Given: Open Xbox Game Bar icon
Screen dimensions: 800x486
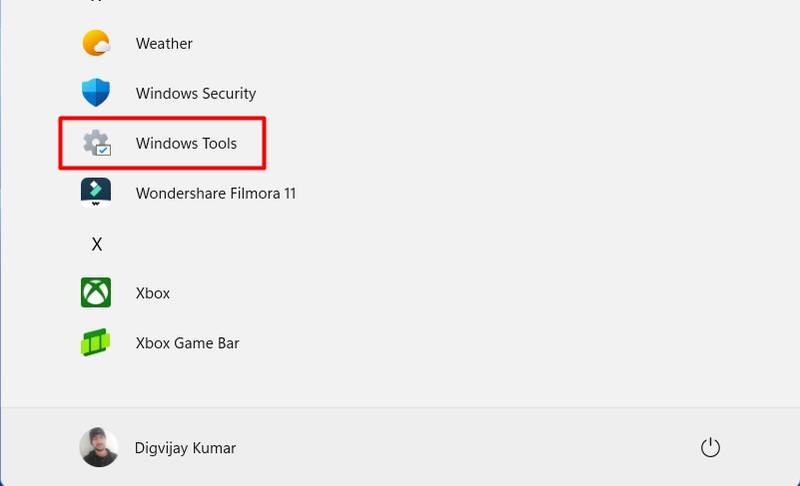Looking at the screenshot, I should pos(96,343).
